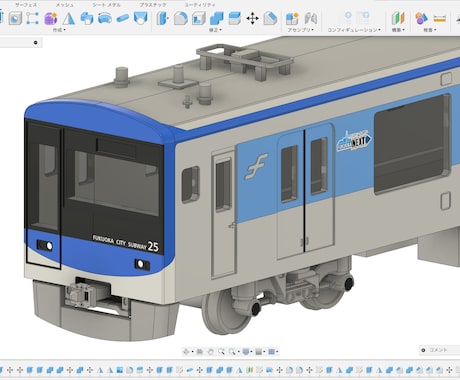Open the Viewports layout menu
Image resolution: width=460 pixels, height=380 pixels.
pos(272,351)
